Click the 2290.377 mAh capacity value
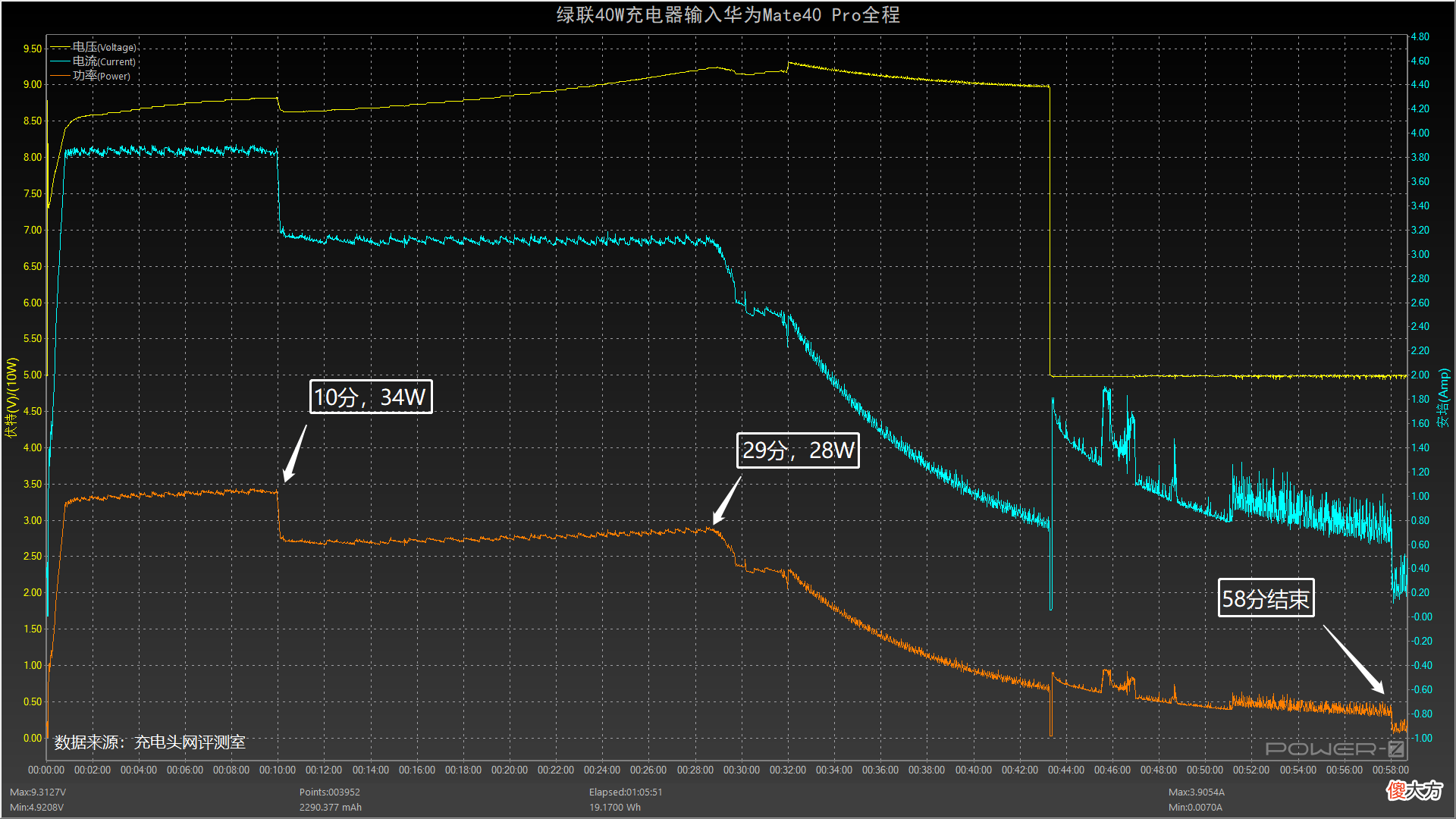This screenshot has height=819, width=1456. [331, 808]
